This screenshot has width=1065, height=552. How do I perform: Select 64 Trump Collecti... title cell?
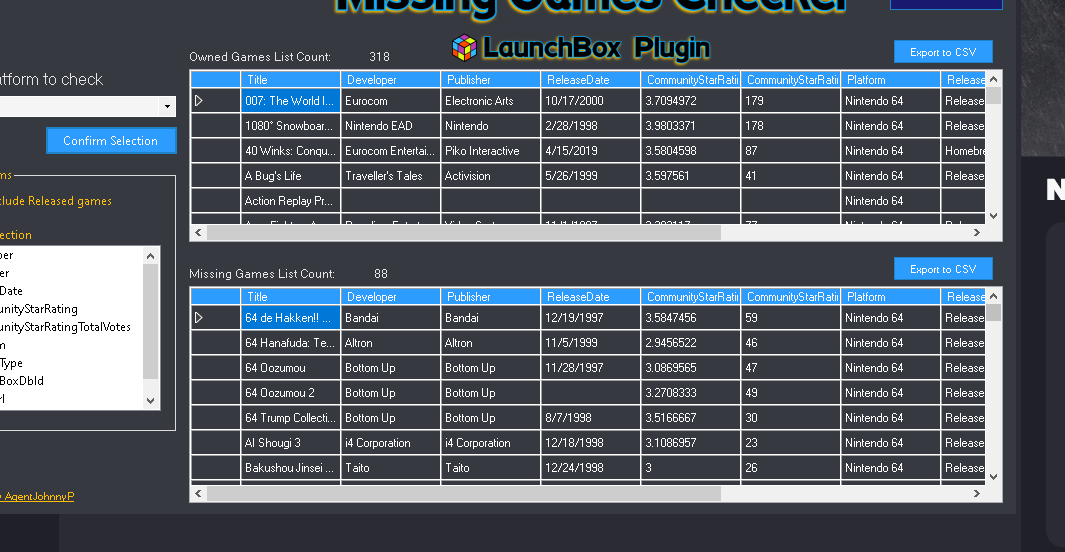[290, 418]
